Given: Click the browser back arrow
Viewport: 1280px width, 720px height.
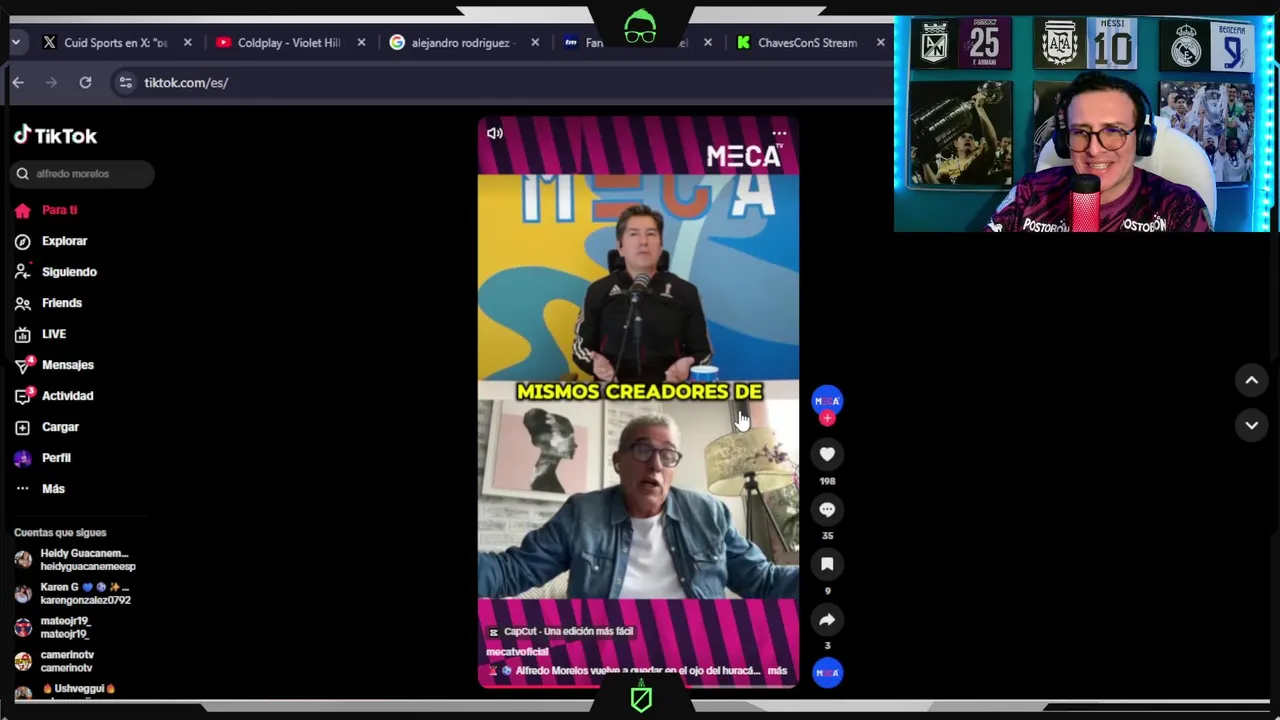Looking at the screenshot, I should tap(18, 82).
